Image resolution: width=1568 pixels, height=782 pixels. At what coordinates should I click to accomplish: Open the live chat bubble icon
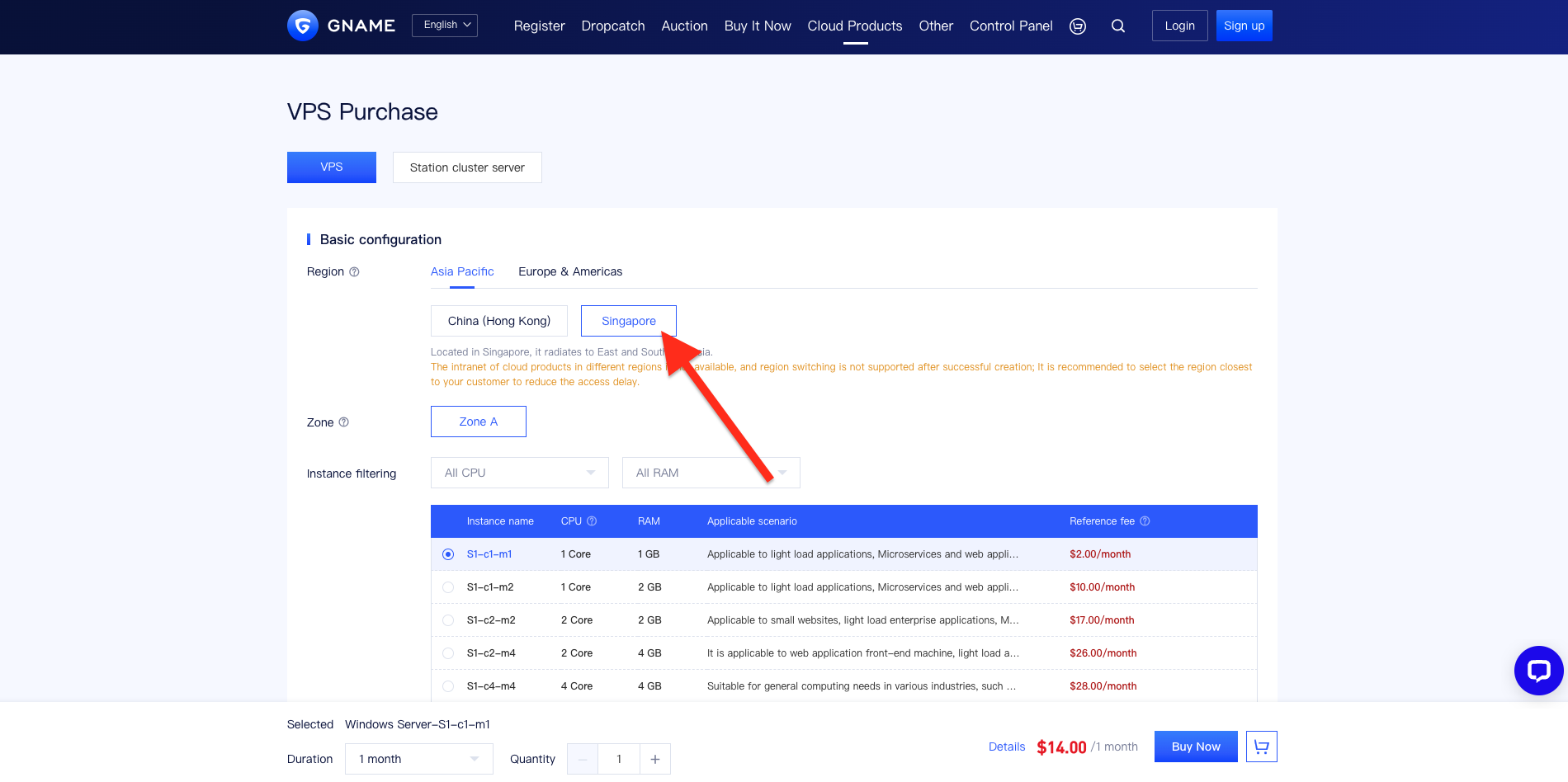[x=1538, y=670]
